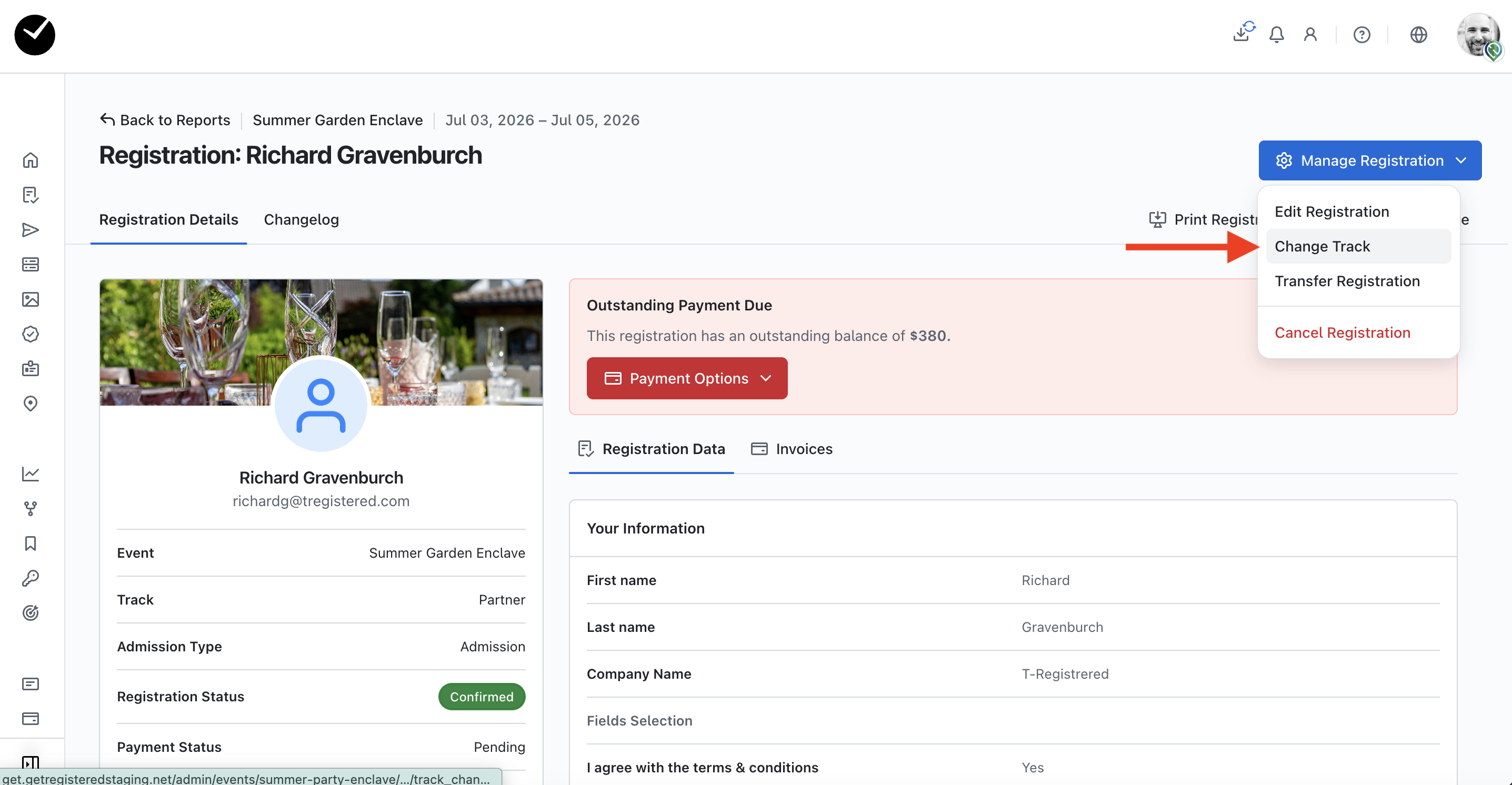Select Change Track menu option

1322,246
